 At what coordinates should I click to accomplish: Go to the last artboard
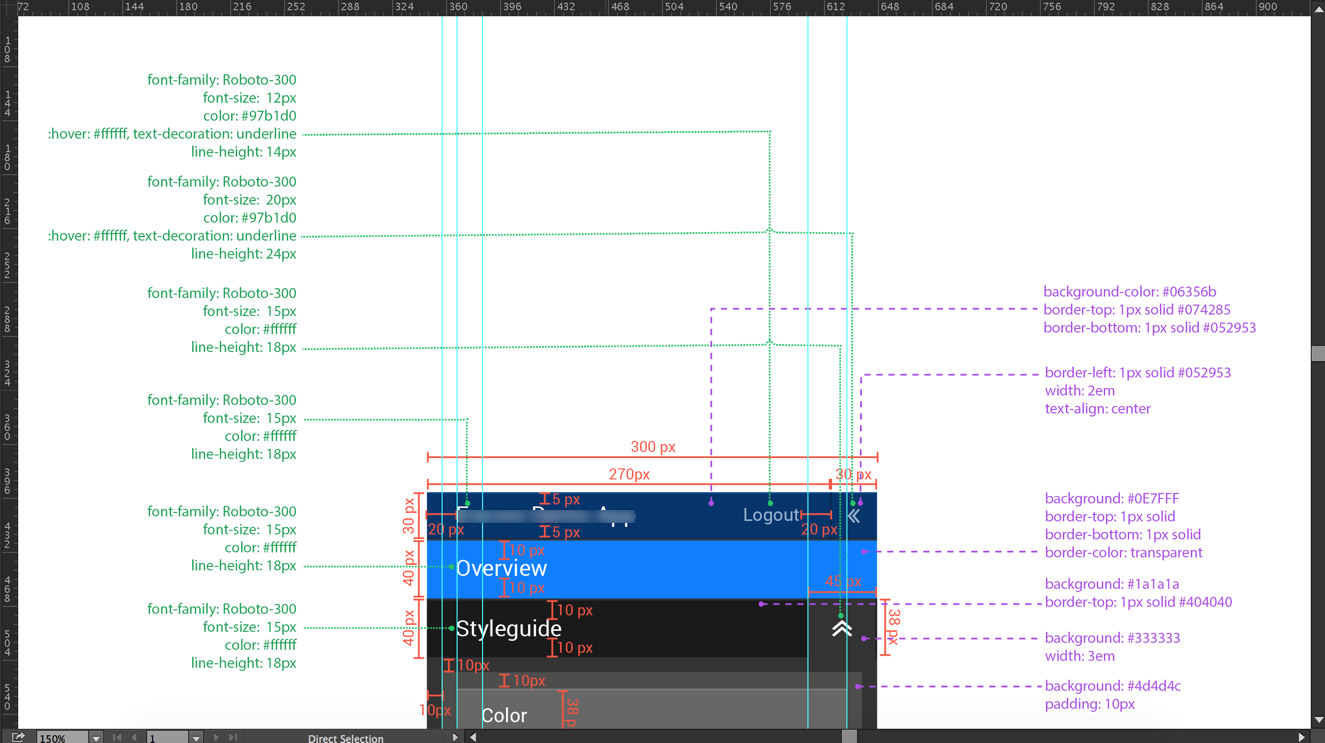[233, 737]
